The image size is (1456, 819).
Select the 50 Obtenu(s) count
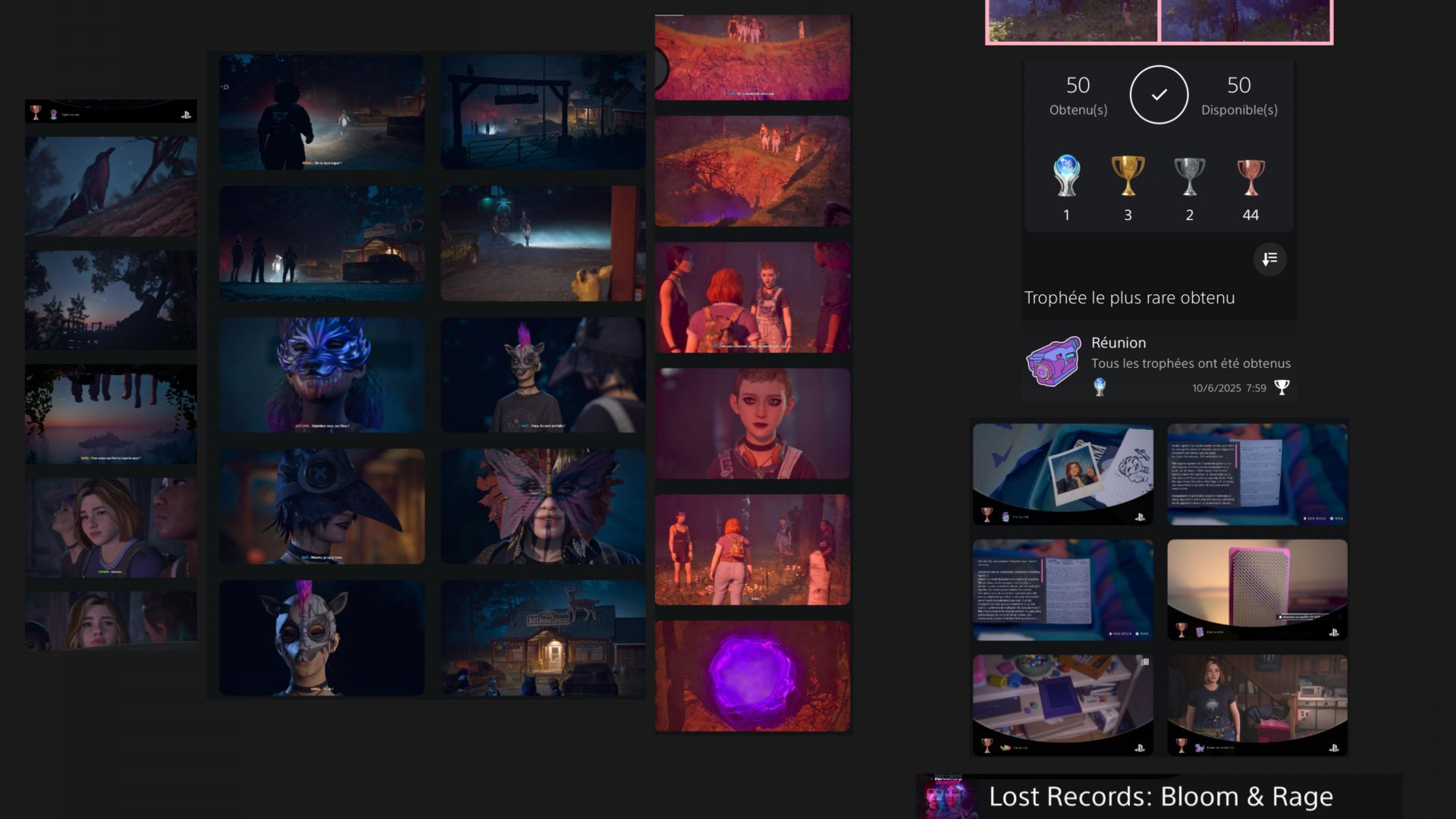click(1078, 95)
